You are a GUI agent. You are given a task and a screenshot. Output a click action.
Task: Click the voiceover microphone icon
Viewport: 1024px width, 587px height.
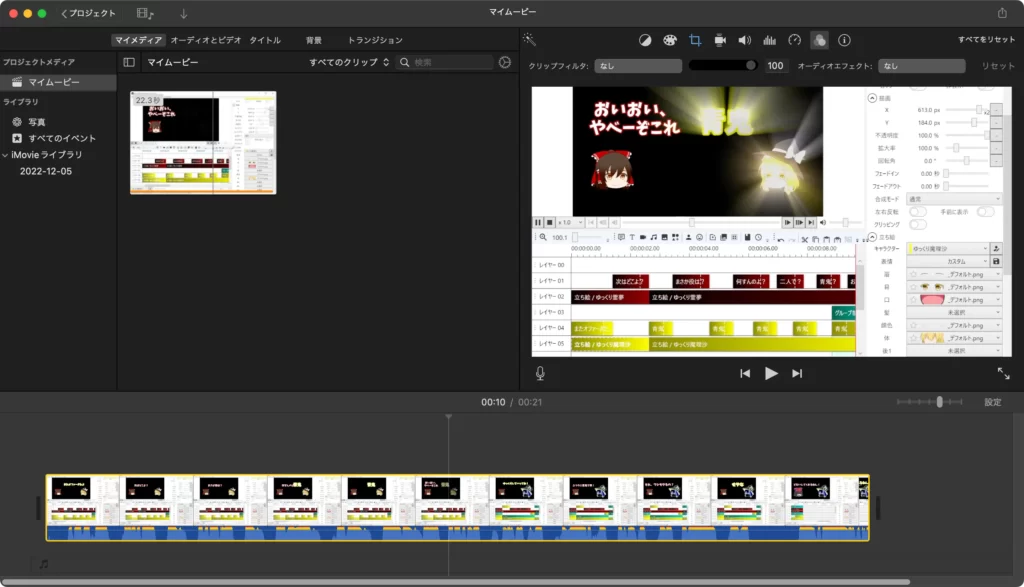[x=540, y=373]
